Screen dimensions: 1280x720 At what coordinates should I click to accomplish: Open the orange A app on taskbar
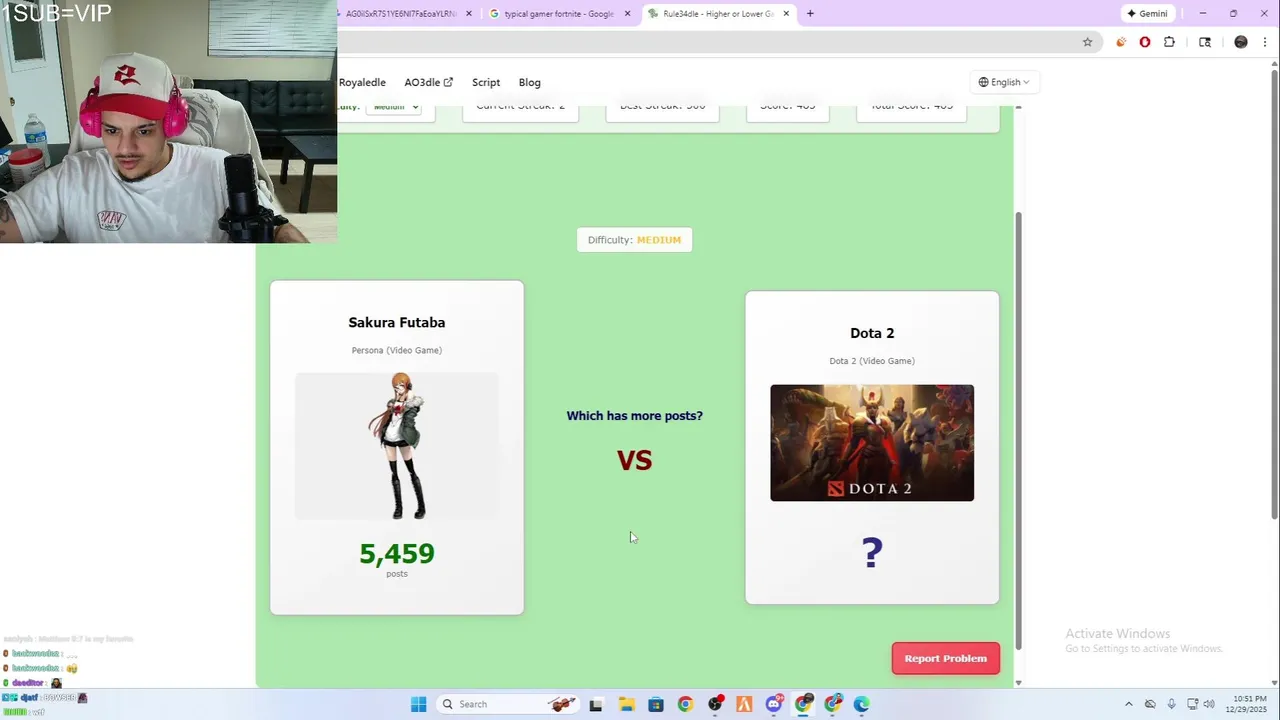(744, 704)
